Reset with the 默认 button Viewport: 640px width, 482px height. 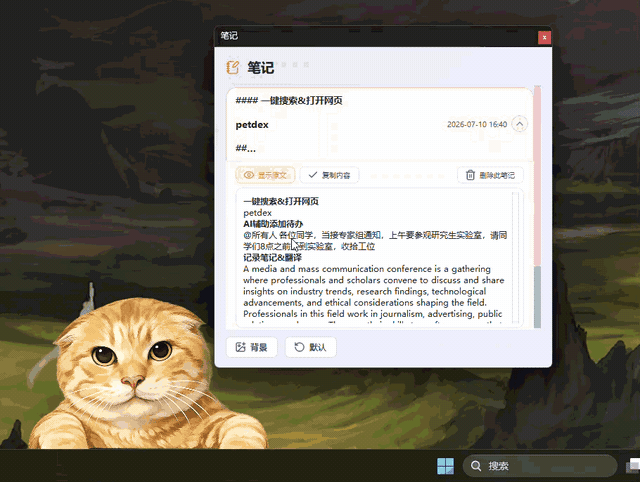(x=311, y=347)
